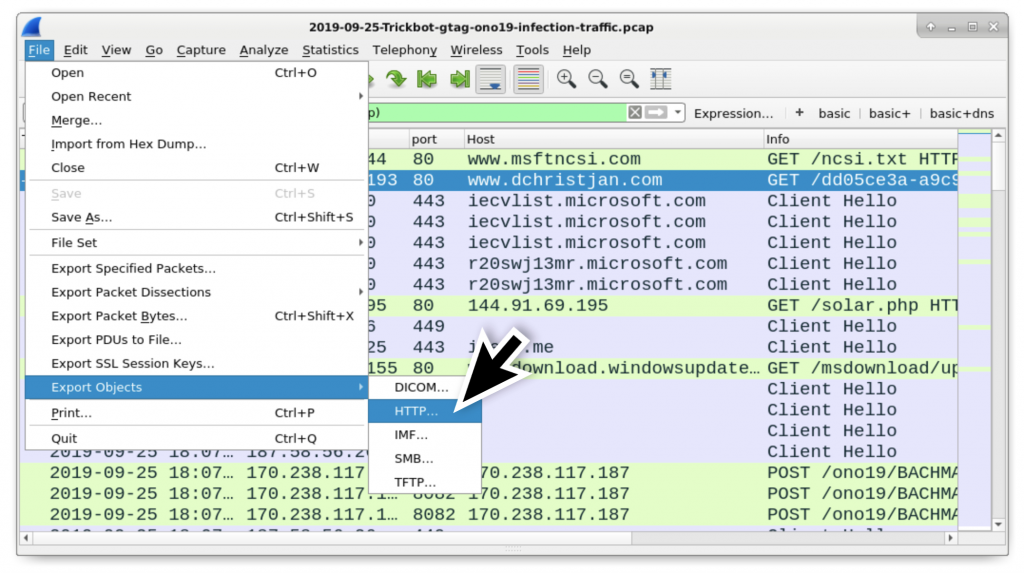Click the zoom out magnifier icon

pyautogui.click(x=598, y=79)
